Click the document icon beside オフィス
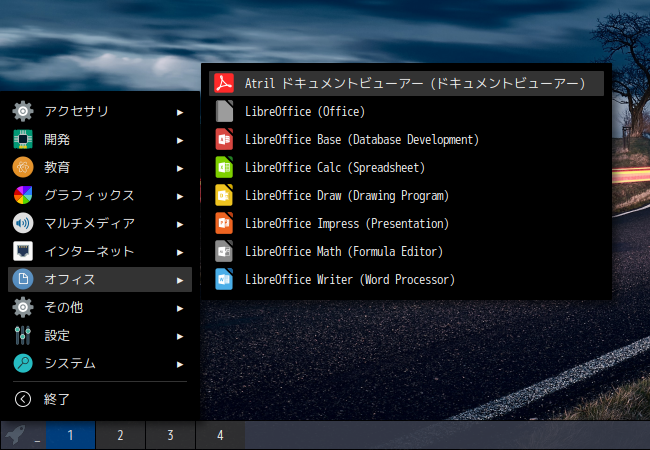This screenshot has height=450, width=650. tap(23, 279)
